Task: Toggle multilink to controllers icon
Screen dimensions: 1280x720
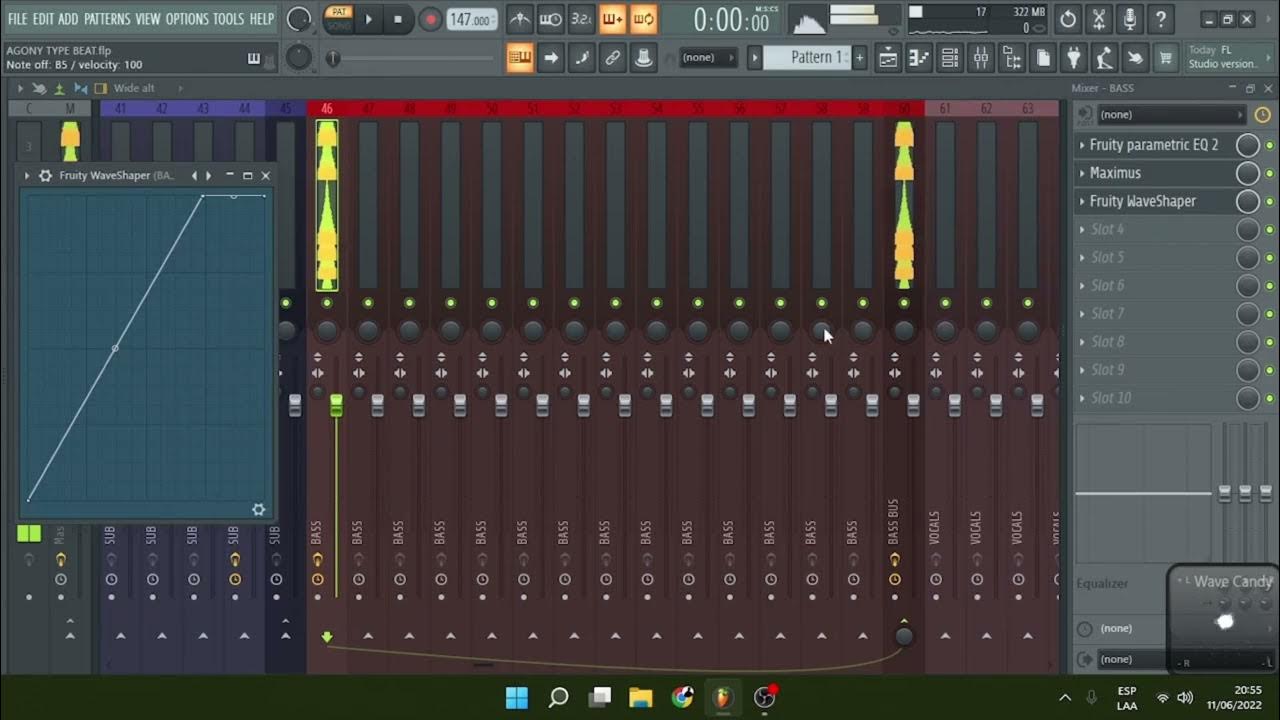Action: (x=643, y=58)
